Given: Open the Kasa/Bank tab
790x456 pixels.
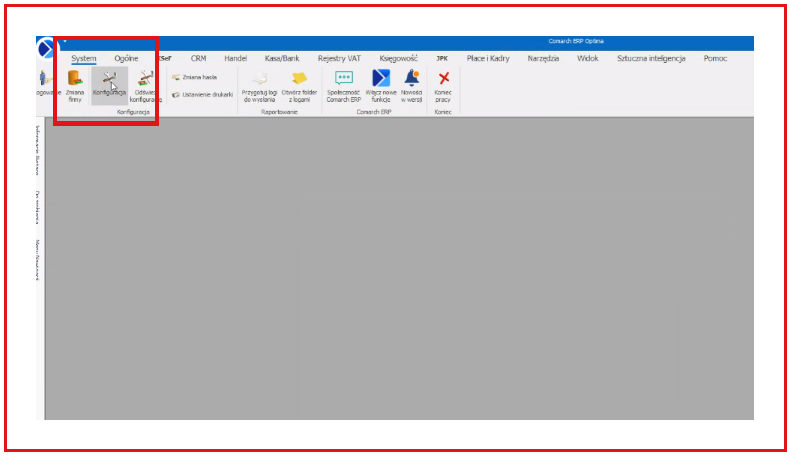Looking at the screenshot, I should (282, 58).
